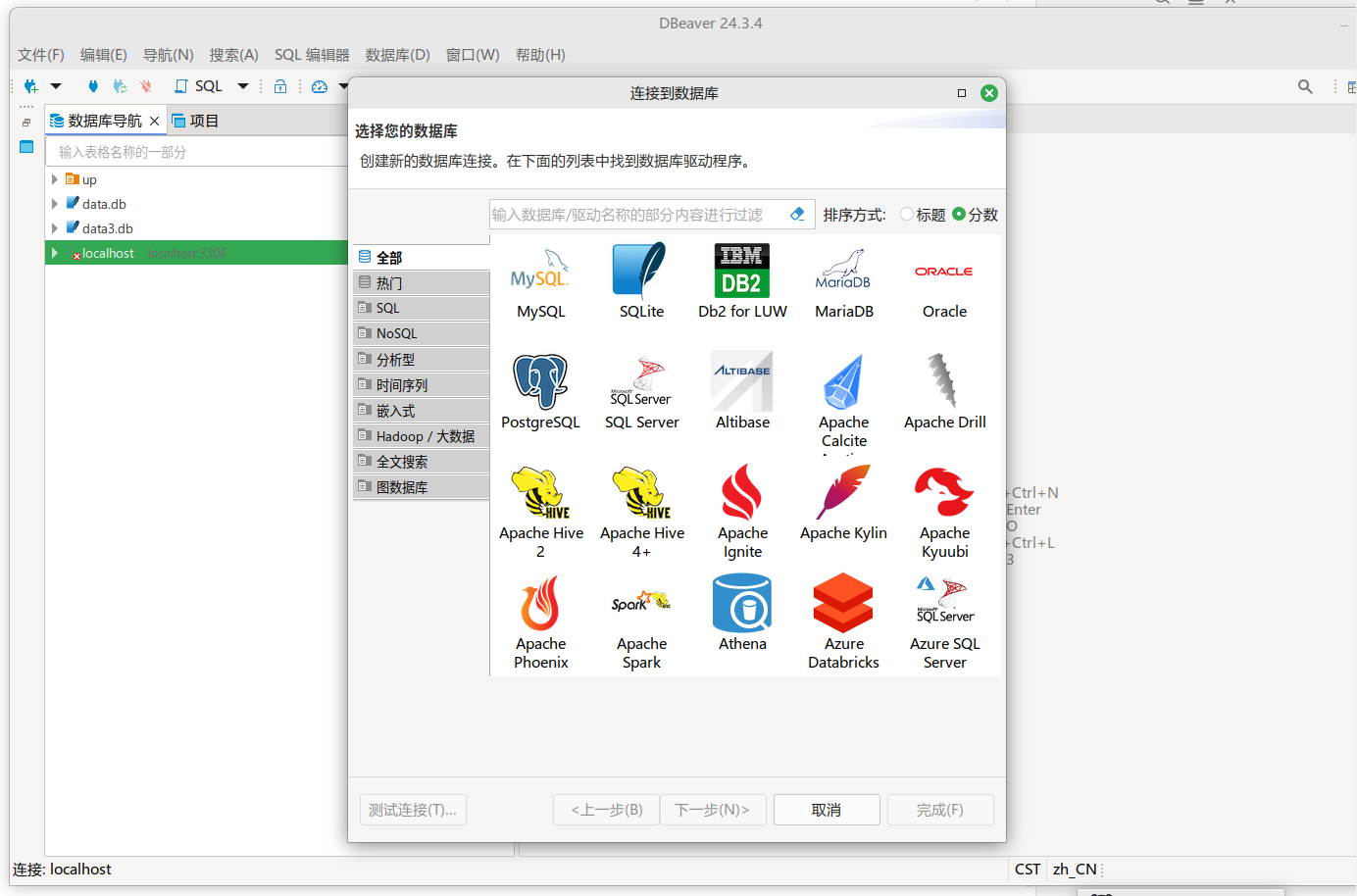This screenshot has width=1357, height=896.
Task: Focus the table name filter in navigator
Action: (x=199, y=152)
